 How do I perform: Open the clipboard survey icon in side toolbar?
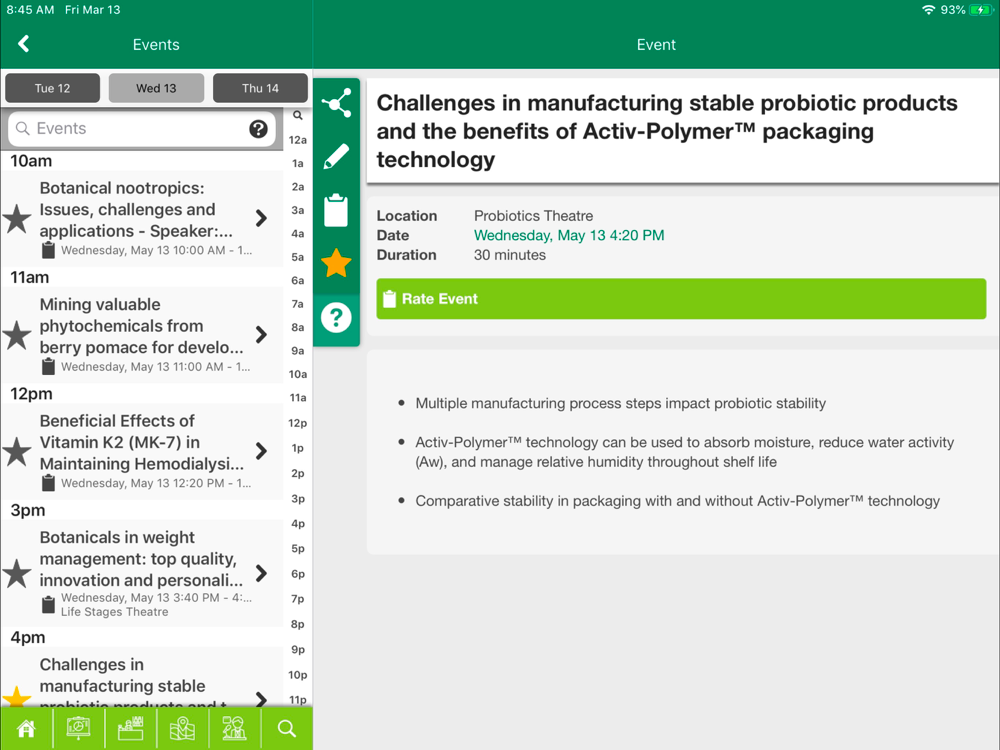click(x=336, y=210)
